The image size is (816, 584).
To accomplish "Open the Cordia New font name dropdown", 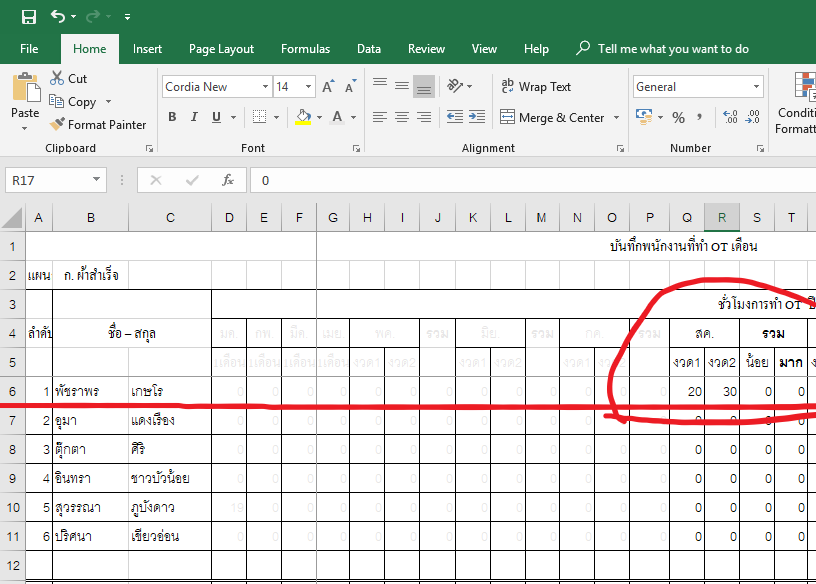I will click(265, 87).
